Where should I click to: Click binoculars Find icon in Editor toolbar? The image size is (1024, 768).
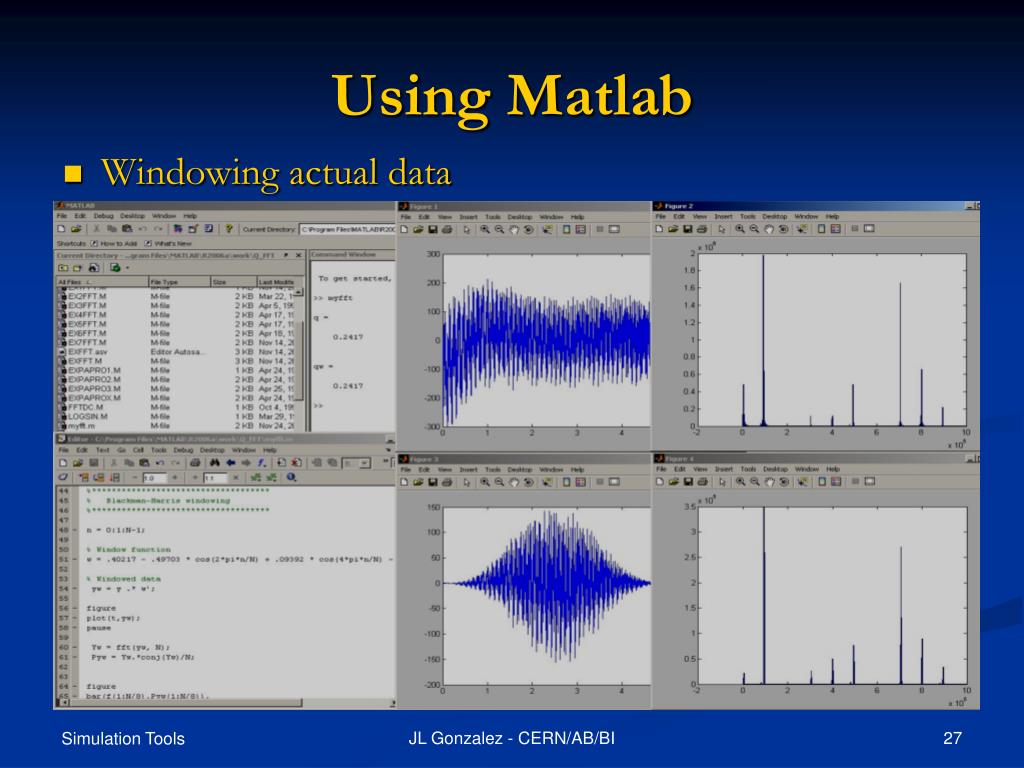click(x=215, y=462)
